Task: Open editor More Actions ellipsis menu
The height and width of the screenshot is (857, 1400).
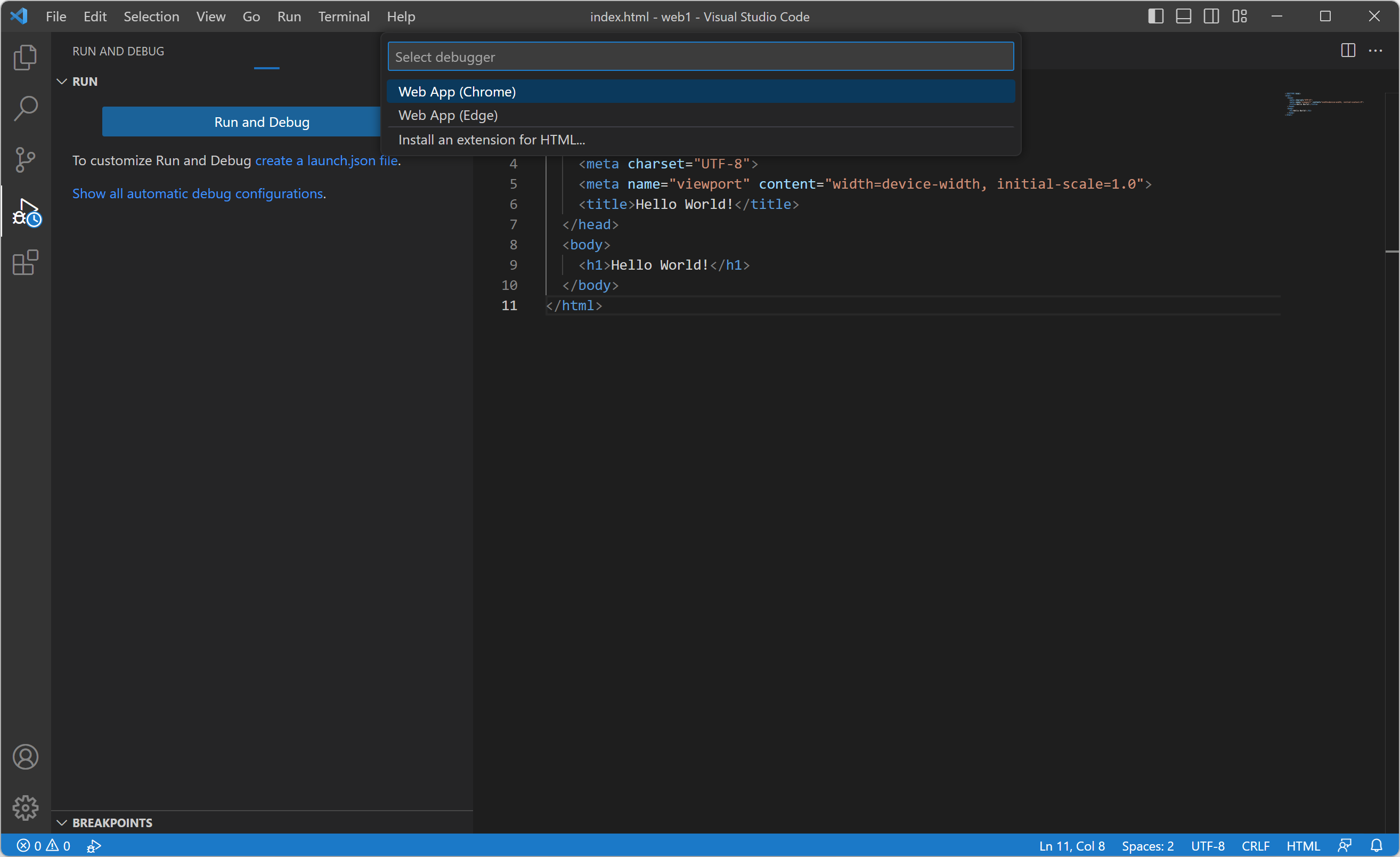Action: (x=1375, y=51)
